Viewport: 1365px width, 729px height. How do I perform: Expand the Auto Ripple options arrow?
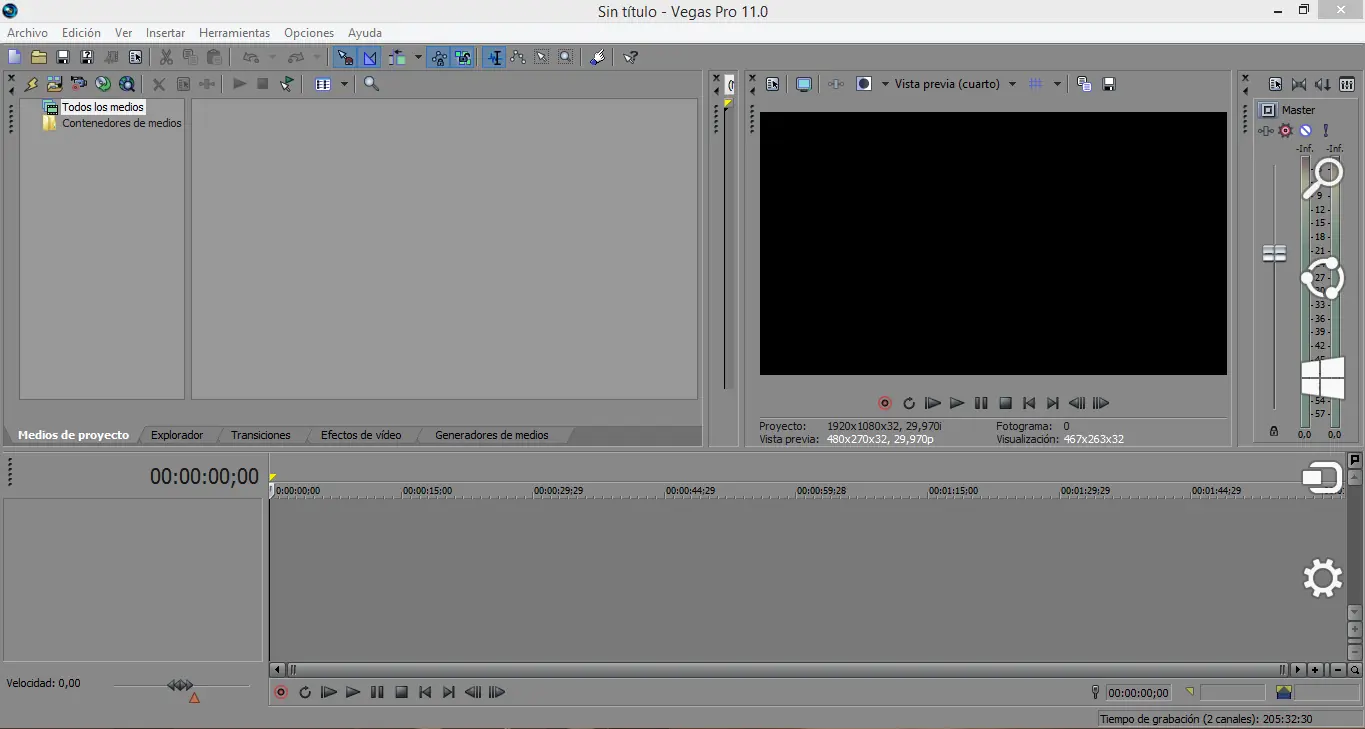pos(418,57)
